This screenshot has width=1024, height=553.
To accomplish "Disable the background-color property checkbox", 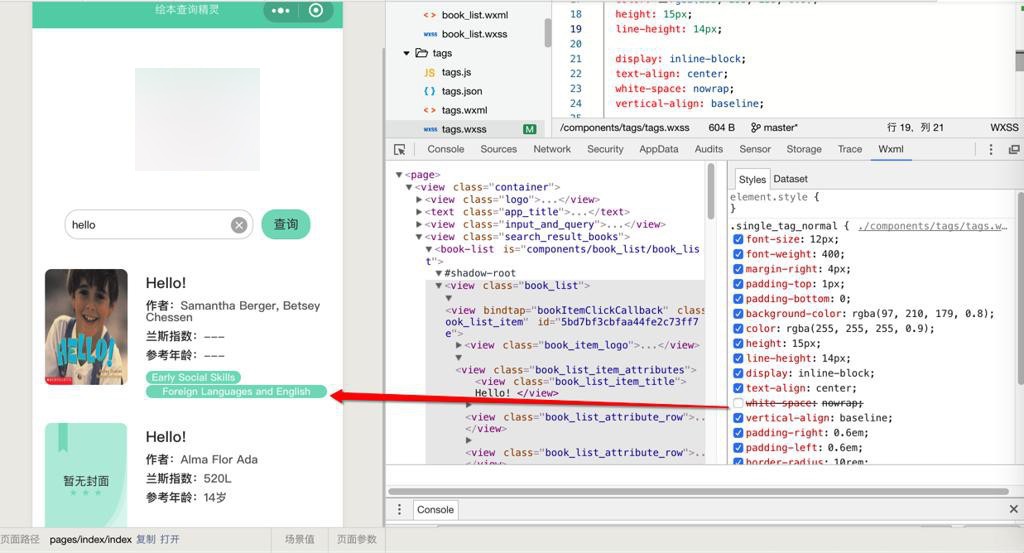I will pyautogui.click(x=738, y=313).
